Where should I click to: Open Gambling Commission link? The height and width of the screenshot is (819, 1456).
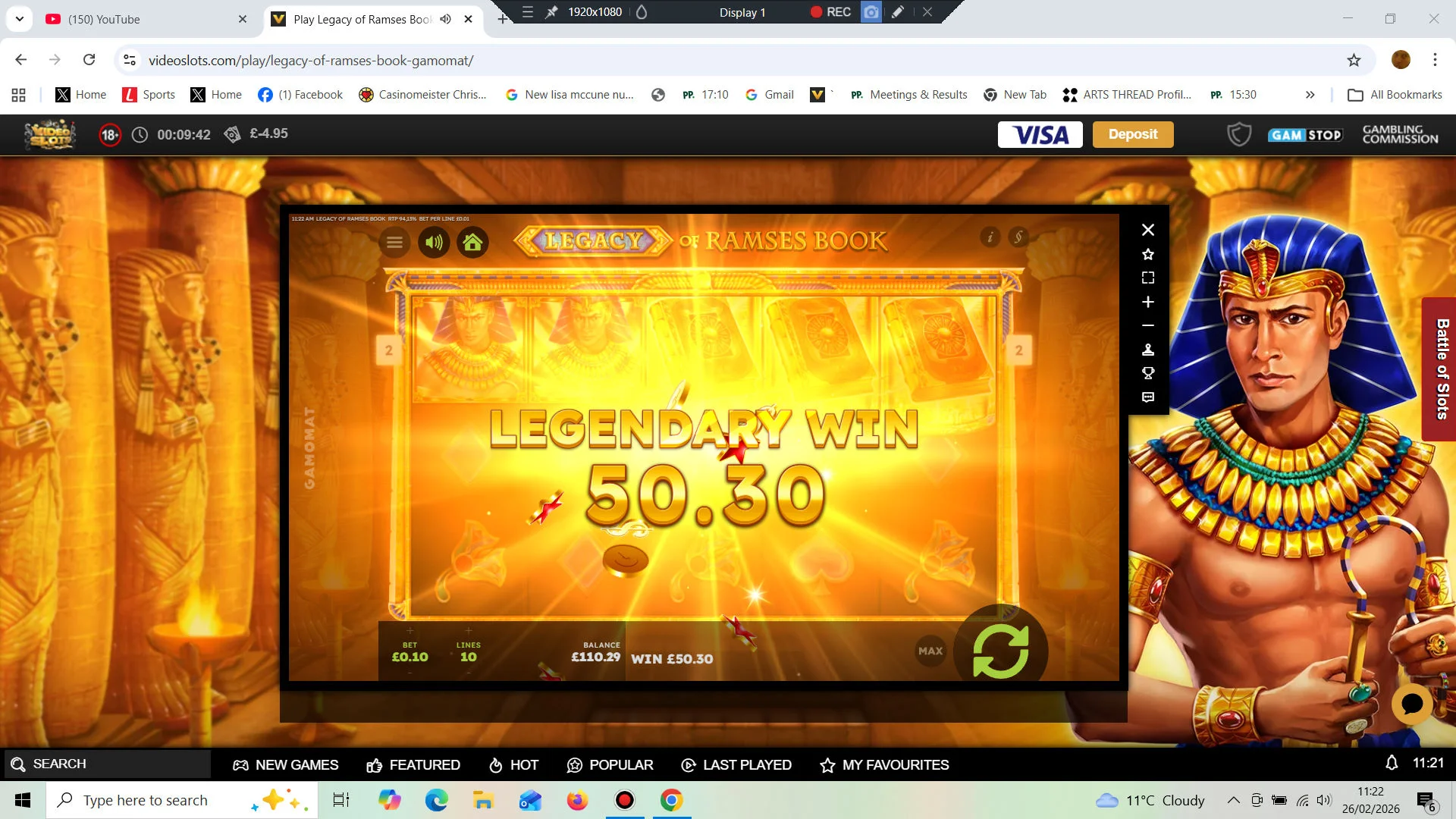tap(1400, 134)
